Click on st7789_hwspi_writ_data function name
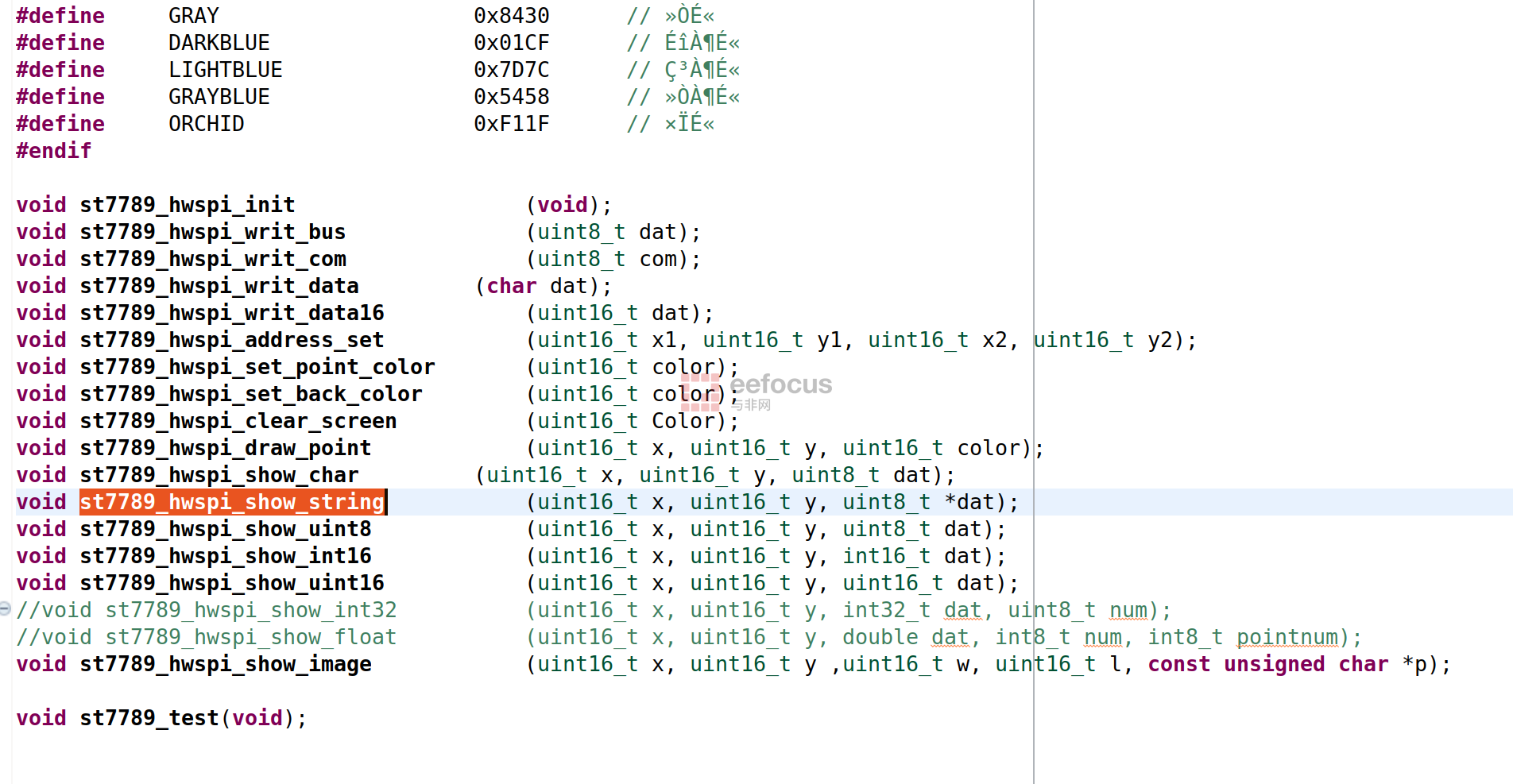 (x=219, y=286)
